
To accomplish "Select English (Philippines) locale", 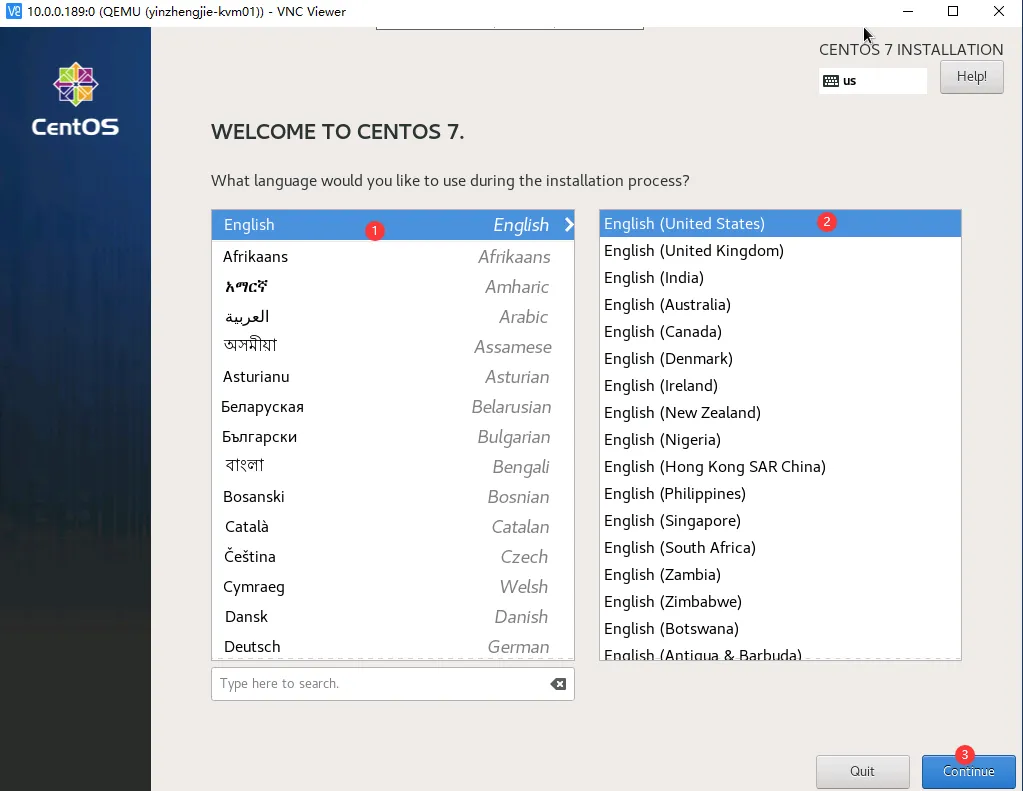I will point(780,493).
